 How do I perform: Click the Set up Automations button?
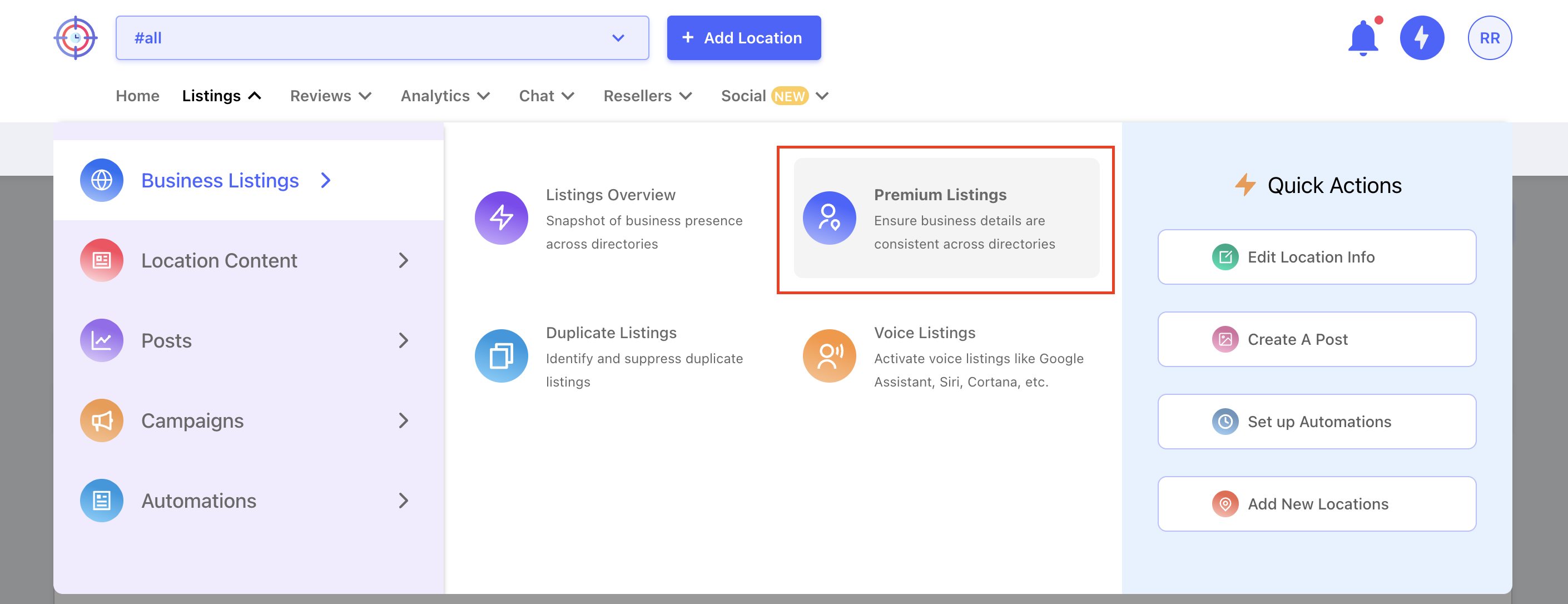1317,422
